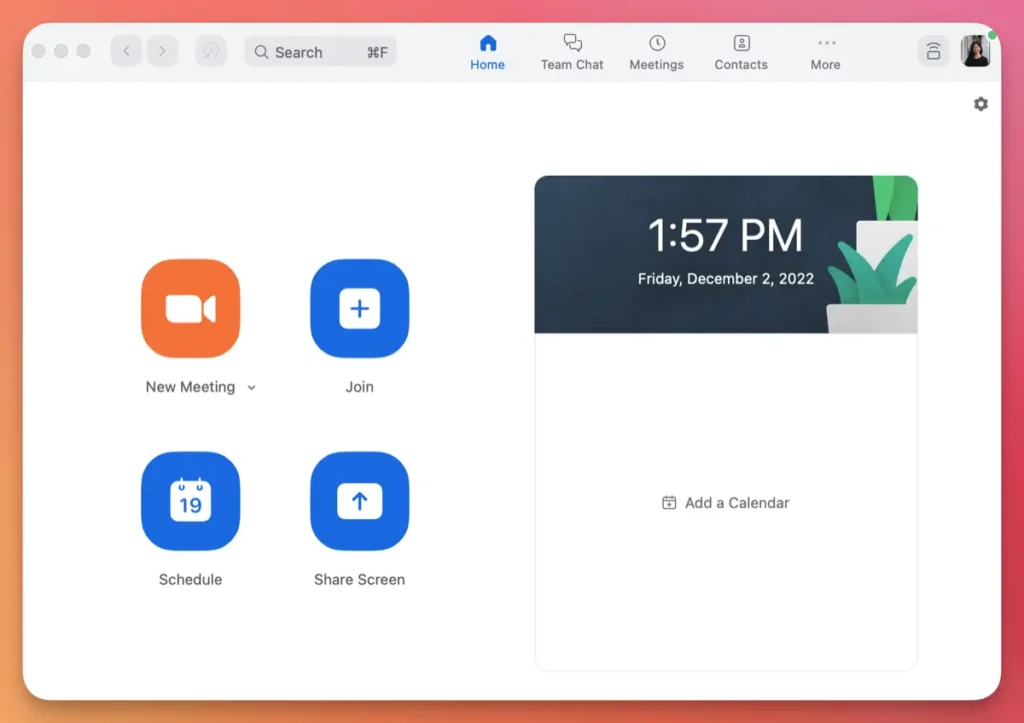Open the New Meeting options chevron
This screenshot has width=1024, height=723.
tap(250, 387)
